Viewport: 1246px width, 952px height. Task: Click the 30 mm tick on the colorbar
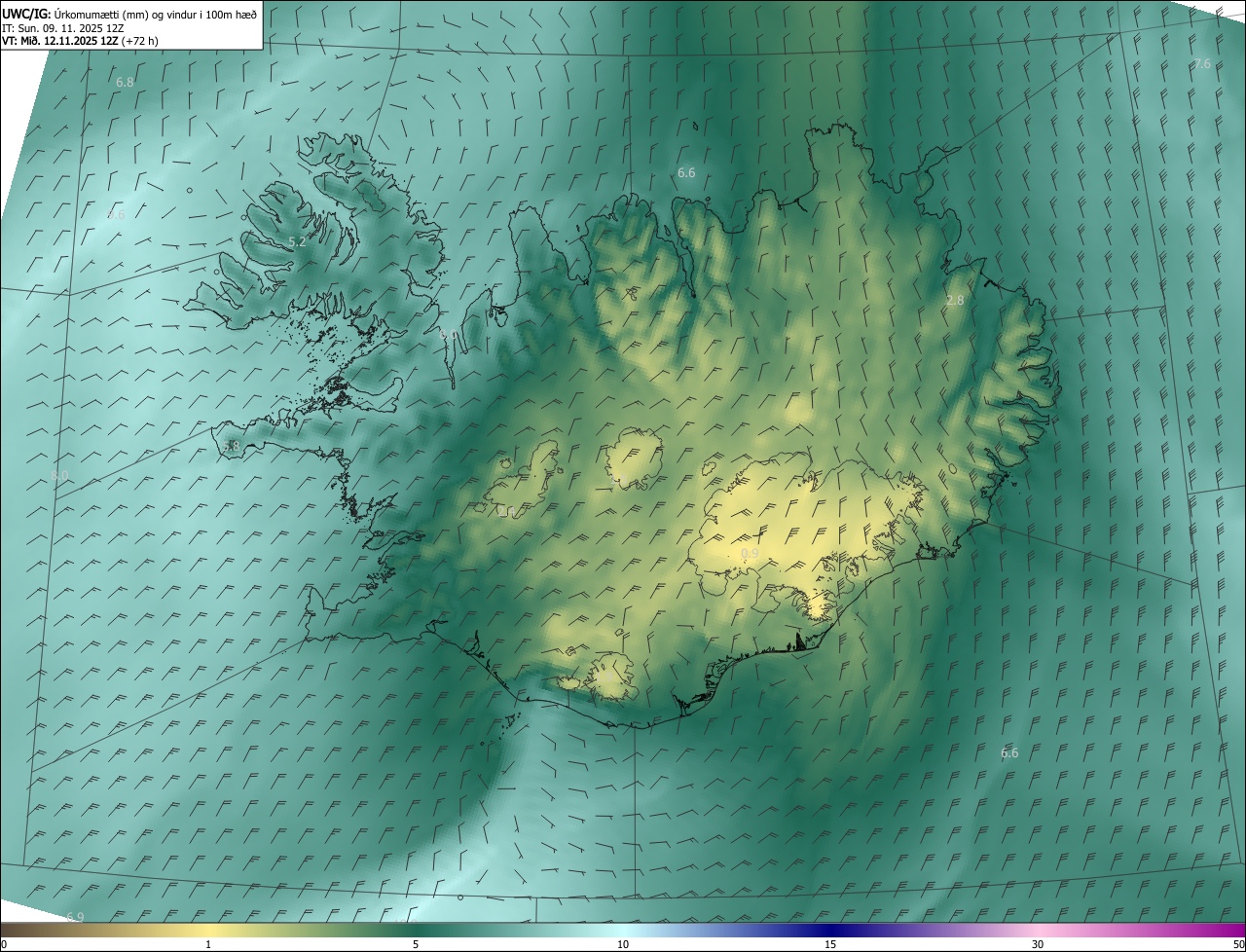(x=1038, y=944)
